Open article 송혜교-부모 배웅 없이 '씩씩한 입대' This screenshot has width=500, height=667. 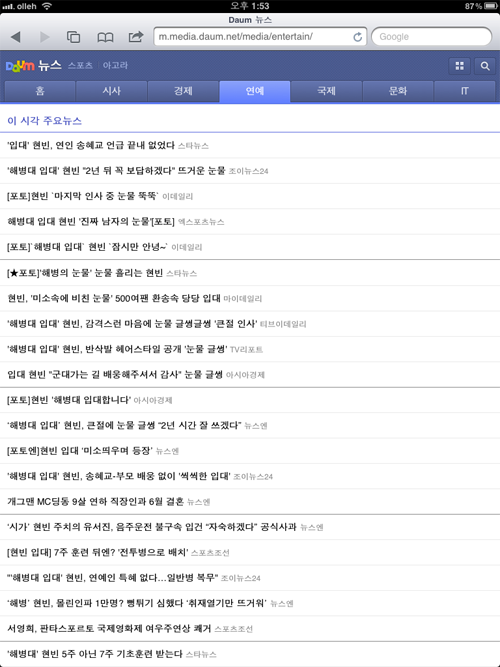pyautogui.click(x=250, y=476)
